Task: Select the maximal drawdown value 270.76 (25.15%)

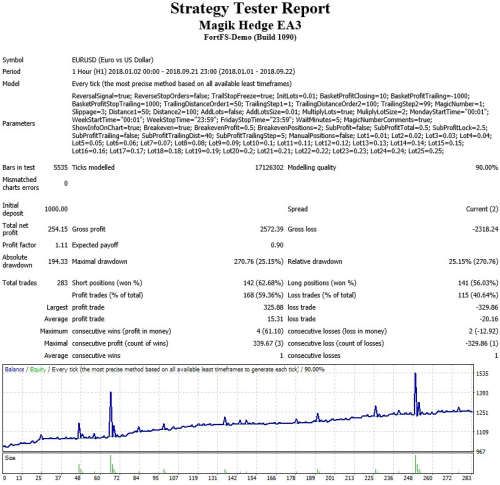Action: pos(258,262)
